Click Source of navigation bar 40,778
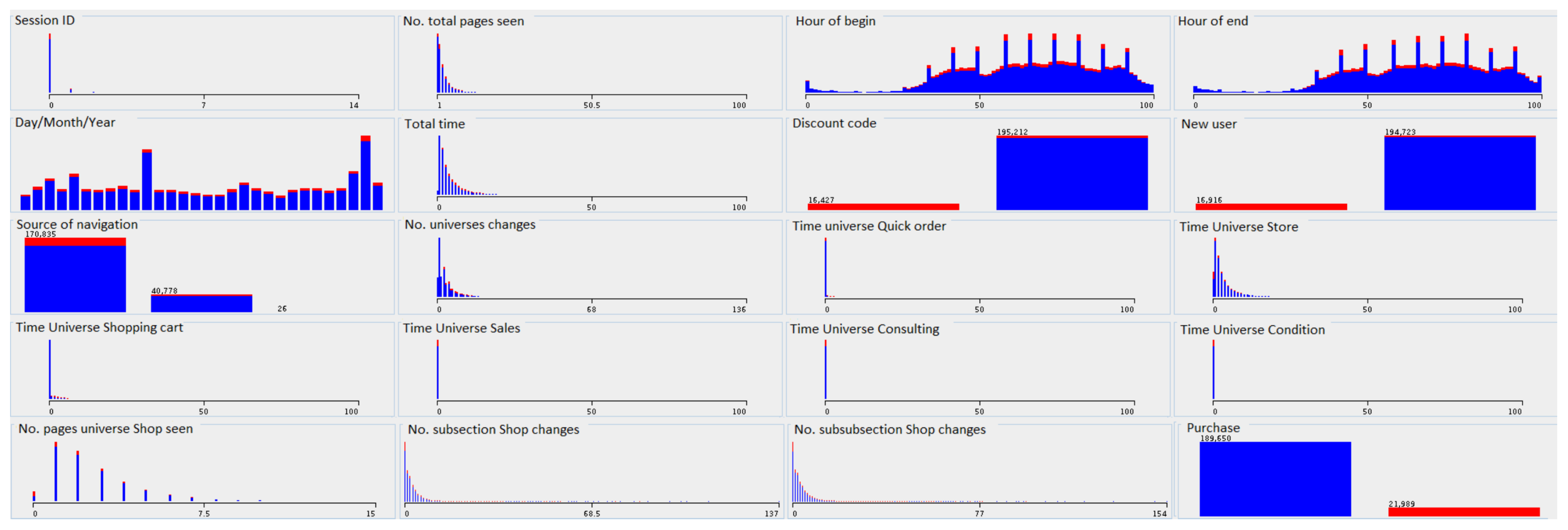Viewport: 1568px width, 530px height. 202,303
